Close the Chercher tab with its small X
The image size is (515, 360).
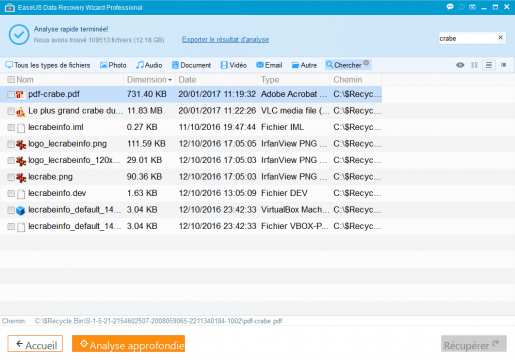pos(366,63)
